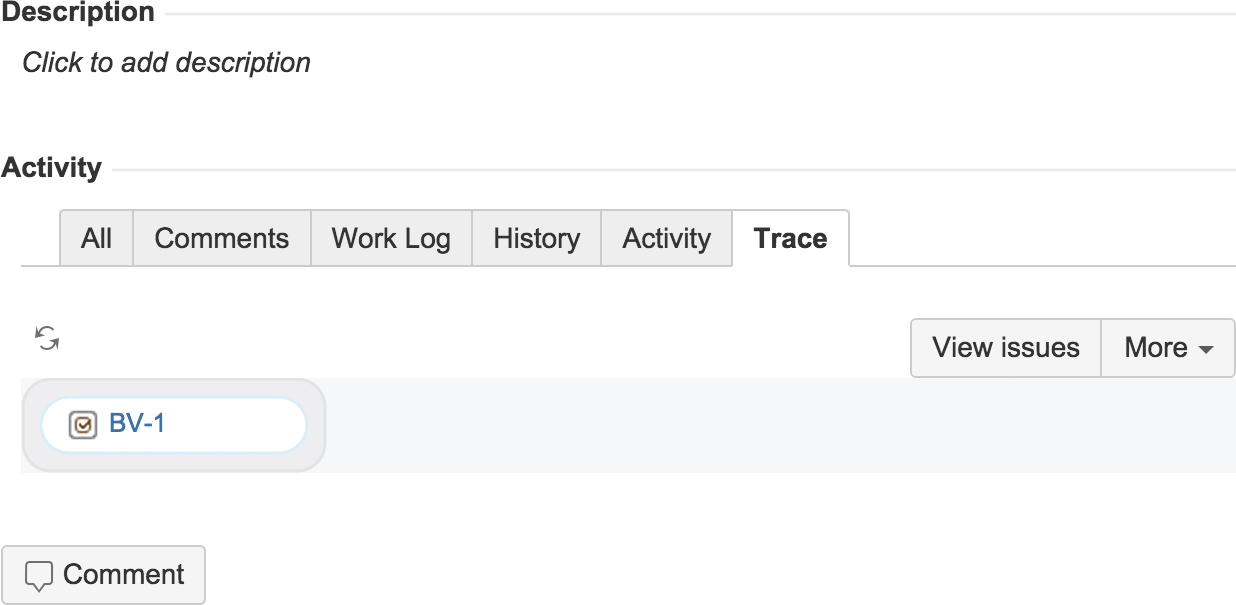Viewport: 1236px width, 605px height.
Task: Select the Trace tab
Action: tap(791, 238)
